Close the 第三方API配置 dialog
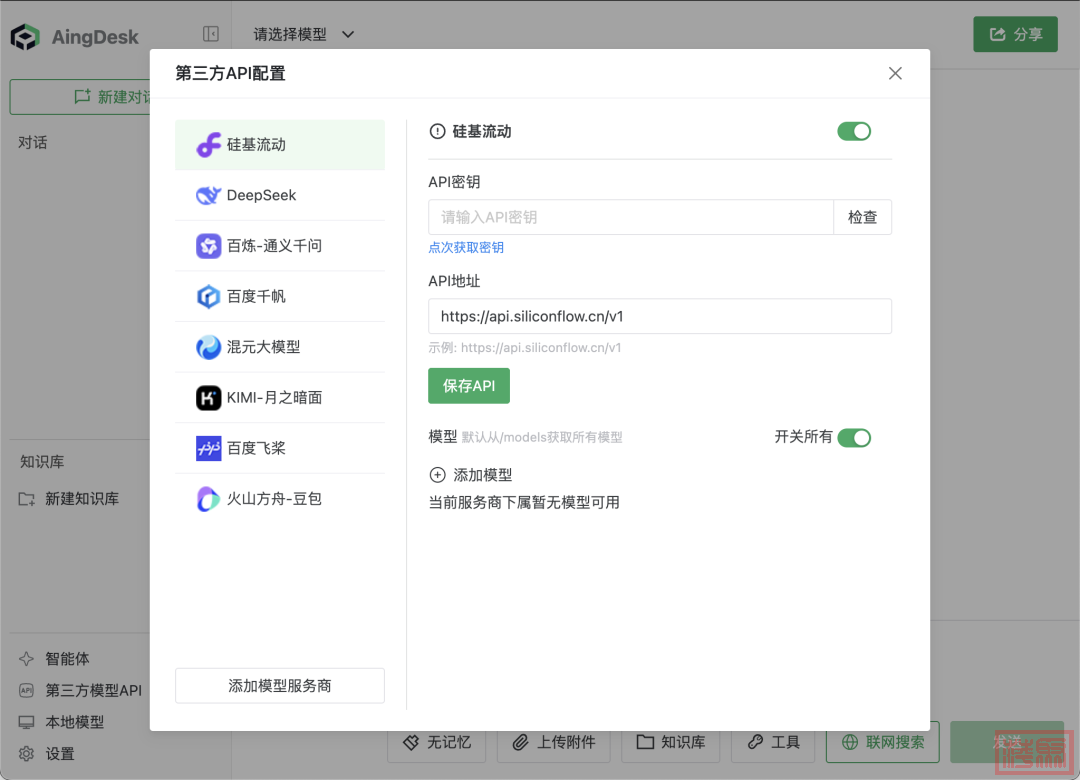The width and height of the screenshot is (1080, 780). [895, 73]
